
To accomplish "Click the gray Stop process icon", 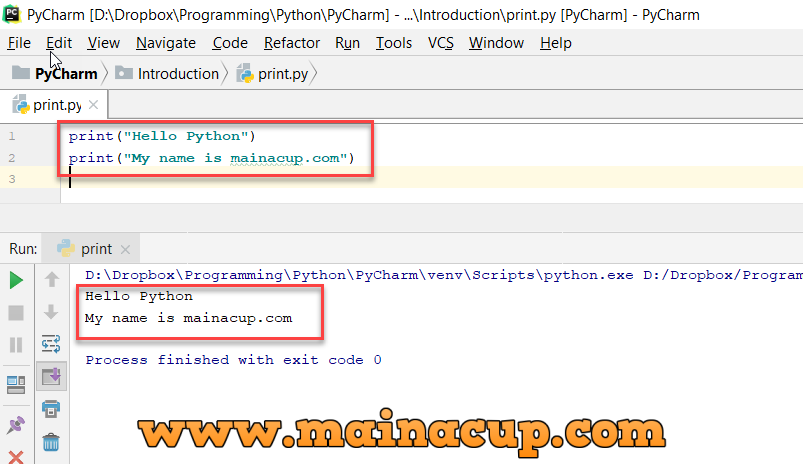I will 16,313.
